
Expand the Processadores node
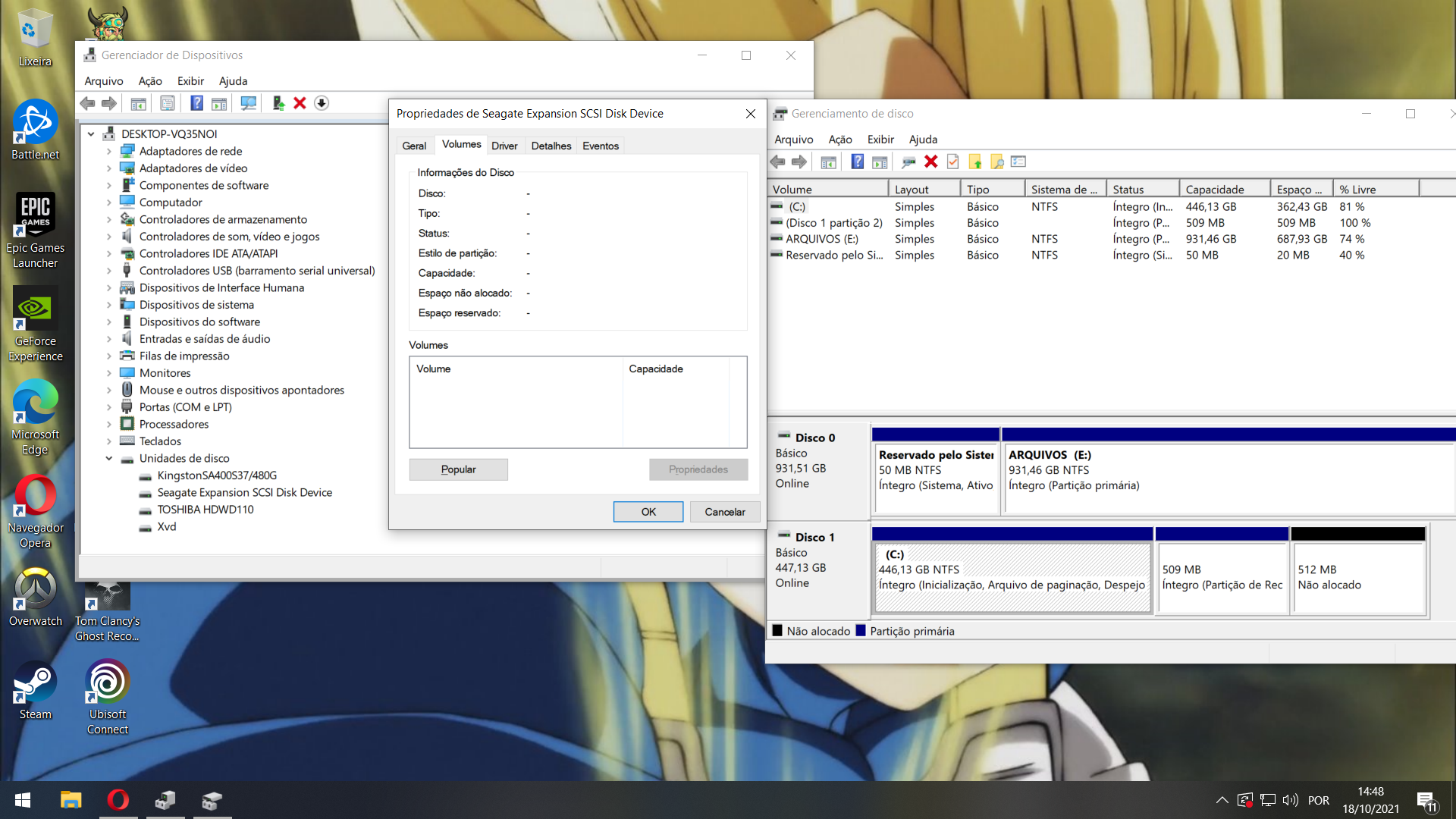tap(108, 425)
